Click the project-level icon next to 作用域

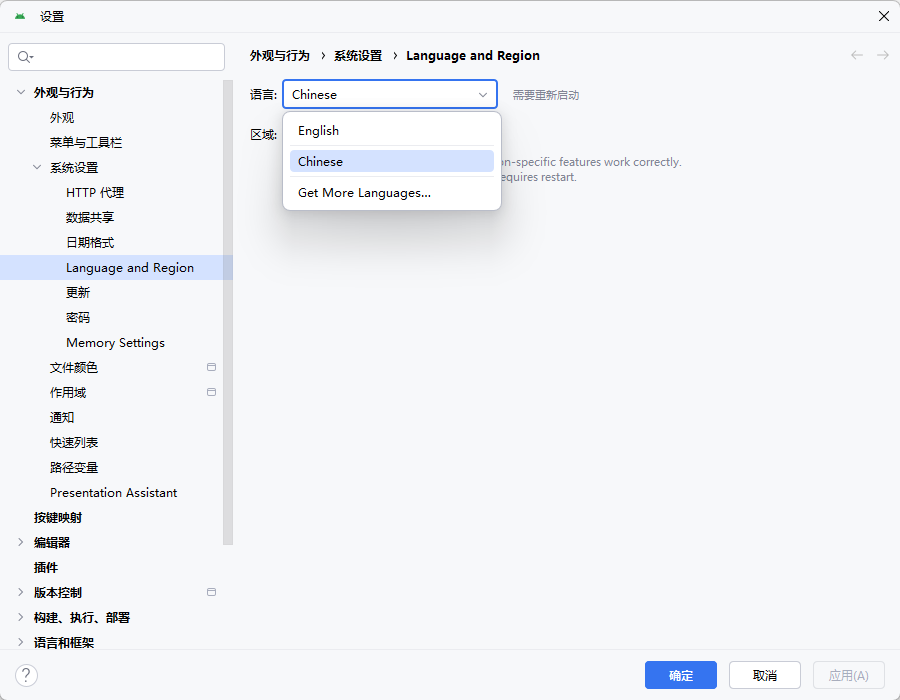tap(211, 392)
